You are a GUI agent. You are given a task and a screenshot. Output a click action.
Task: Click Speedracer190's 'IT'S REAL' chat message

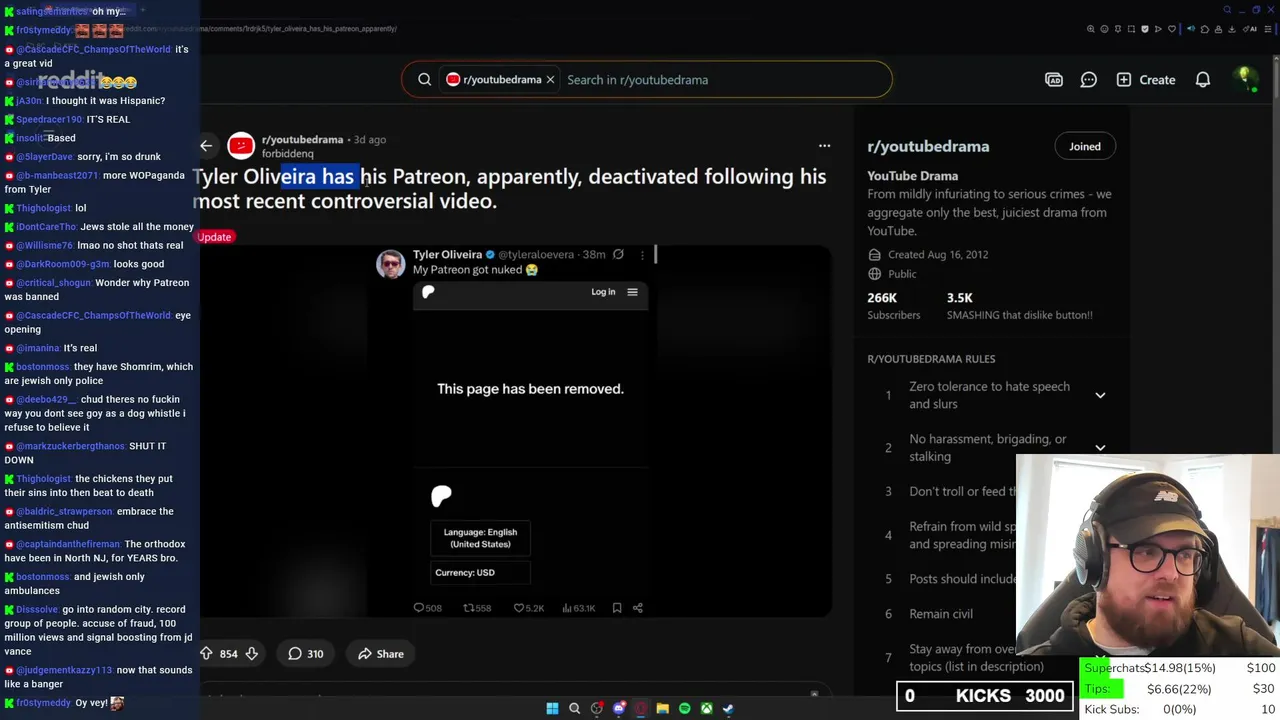[x=108, y=119]
